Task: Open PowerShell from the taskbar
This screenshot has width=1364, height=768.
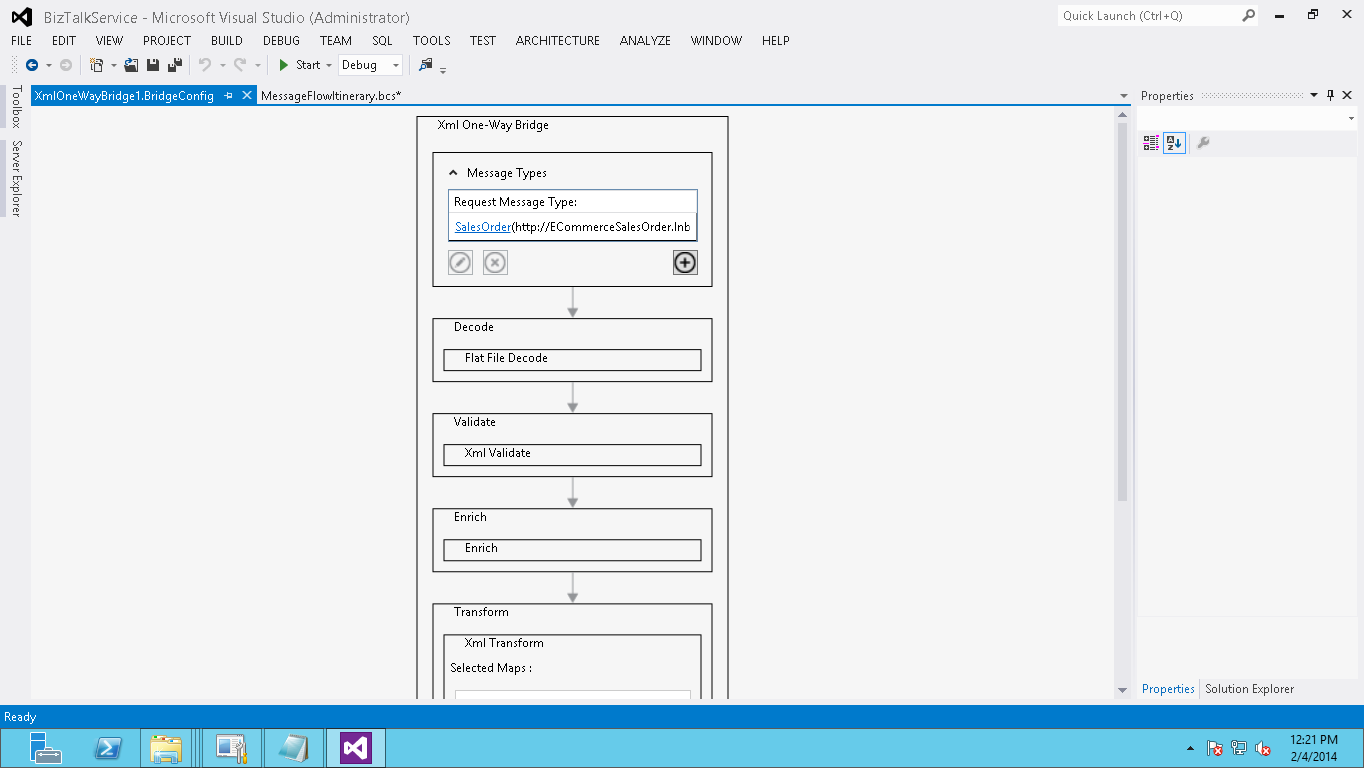Action: pos(108,748)
